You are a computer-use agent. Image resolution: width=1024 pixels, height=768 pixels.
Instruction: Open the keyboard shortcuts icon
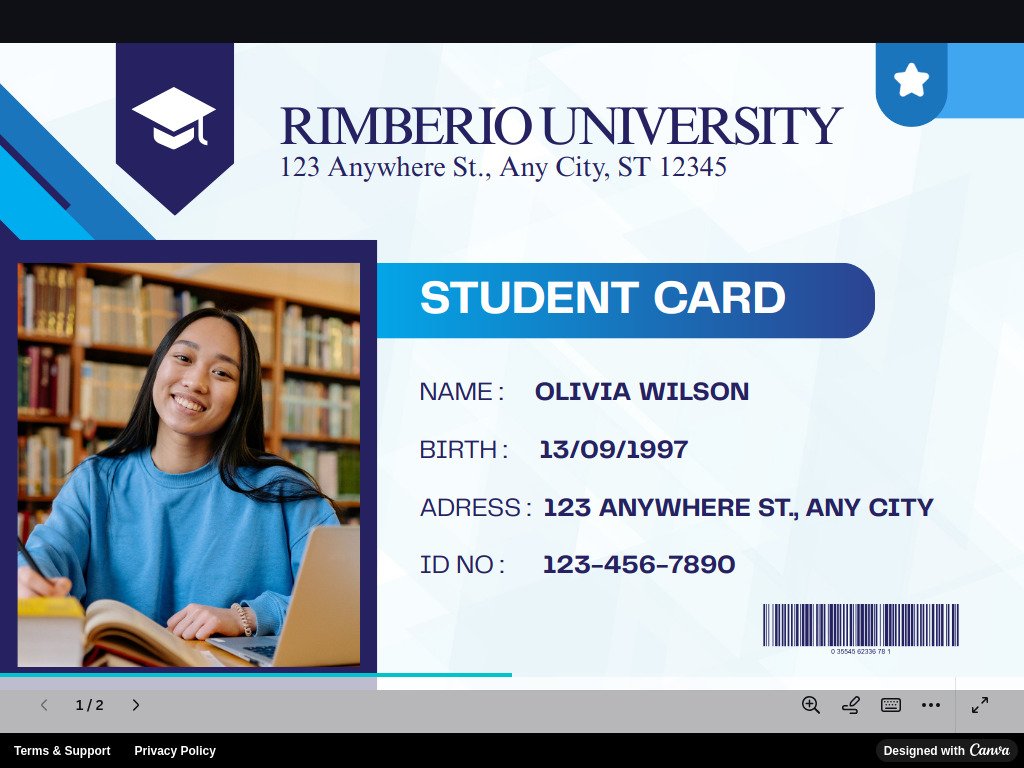pos(891,705)
